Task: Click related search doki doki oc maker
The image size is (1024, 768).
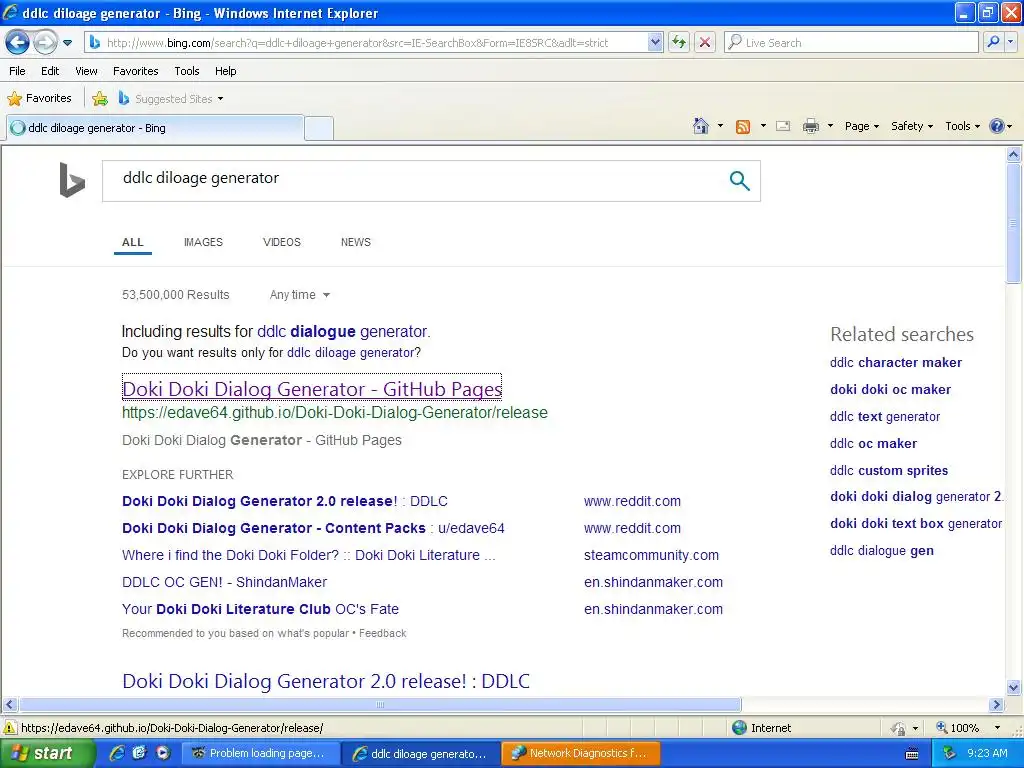Action: 890,390
